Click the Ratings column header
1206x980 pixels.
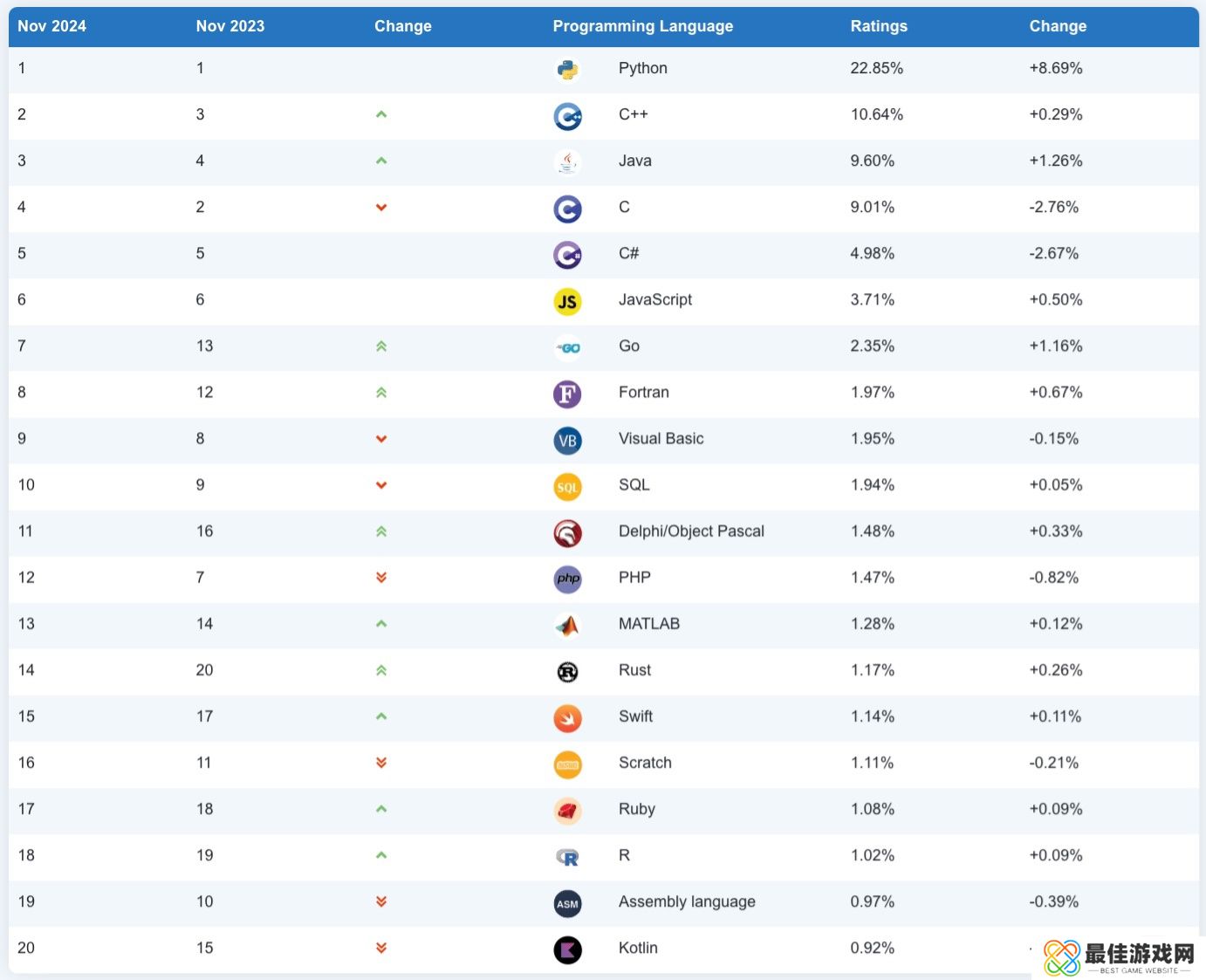pyautogui.click(x=879, y=26)
